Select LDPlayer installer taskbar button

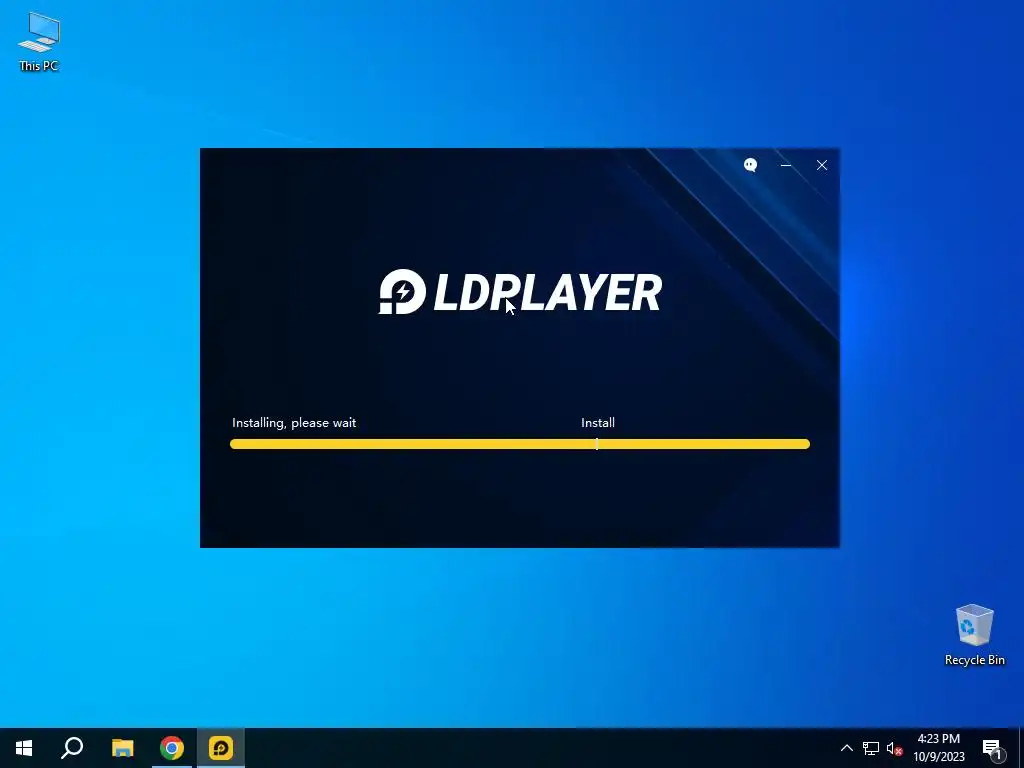[x=221, y=748]
